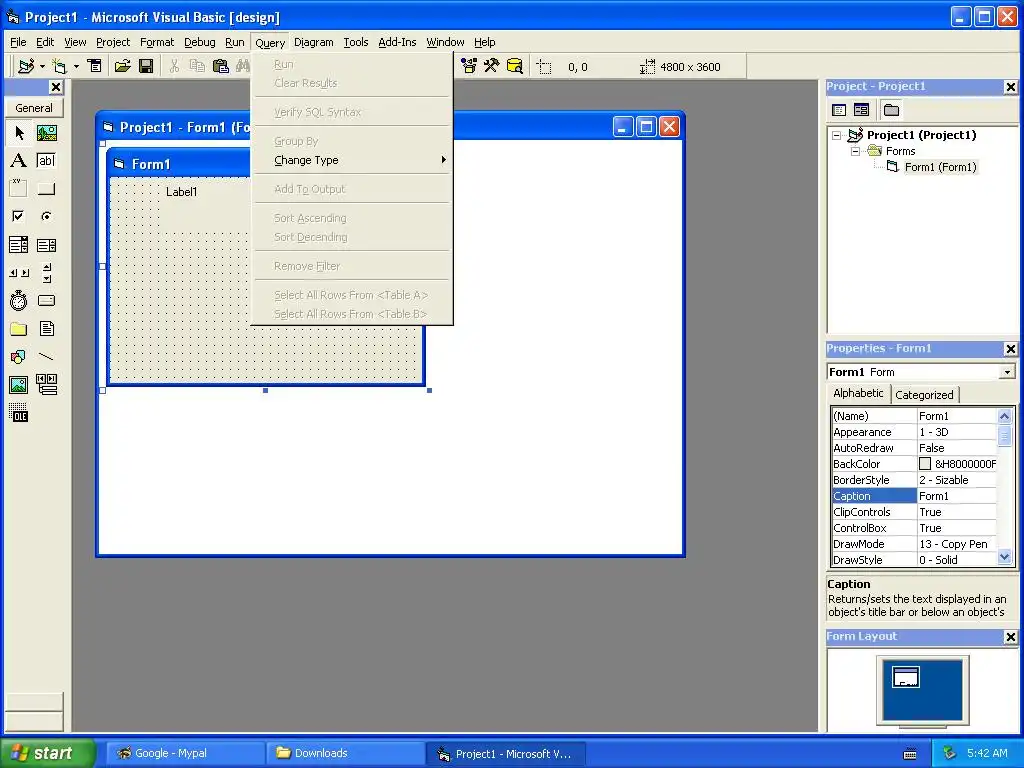
Task: Click the DrawMode value 13 - Copy Pen
Action: tap(957, 544)
